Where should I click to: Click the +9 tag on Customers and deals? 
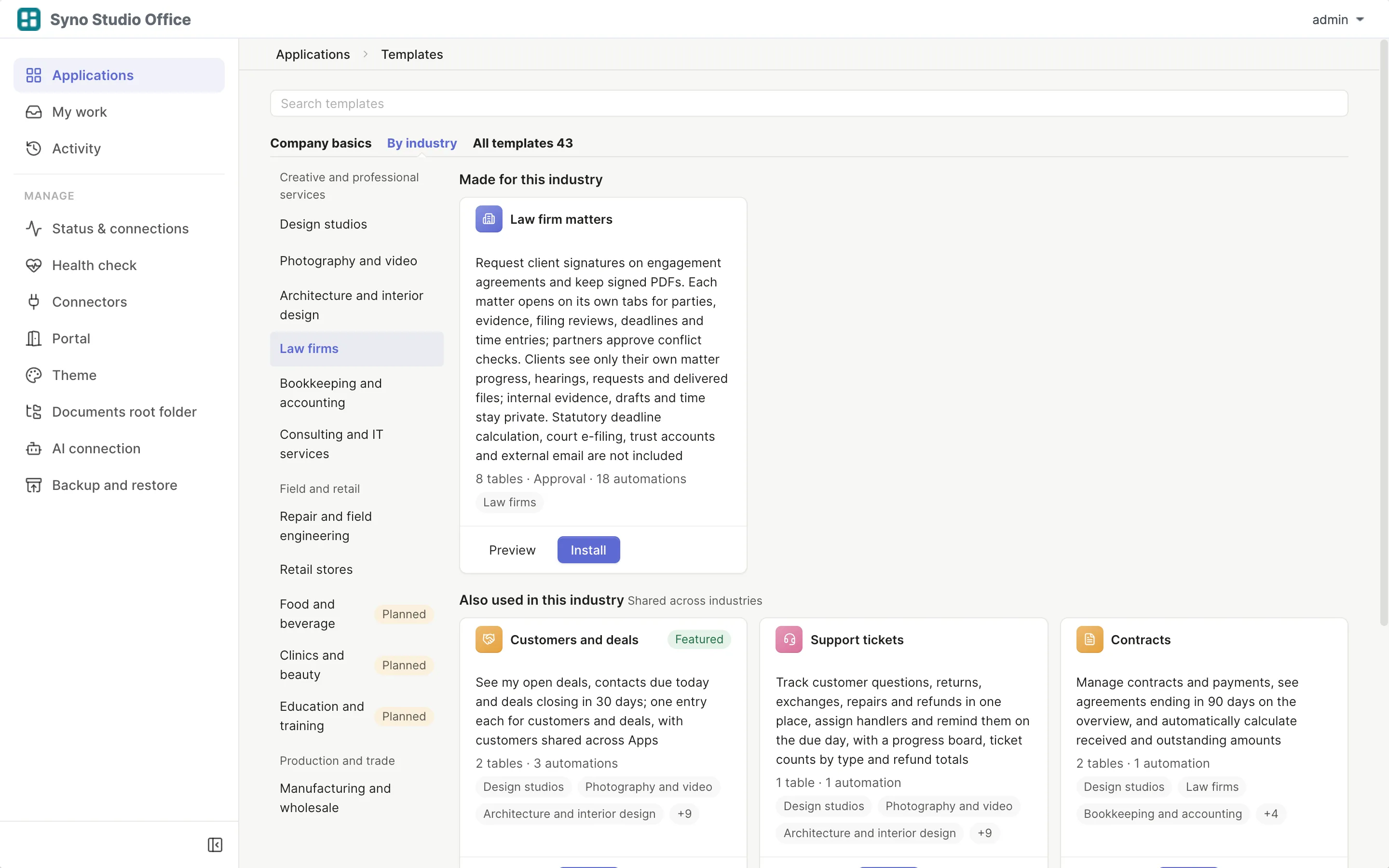(x=684, y=814)
